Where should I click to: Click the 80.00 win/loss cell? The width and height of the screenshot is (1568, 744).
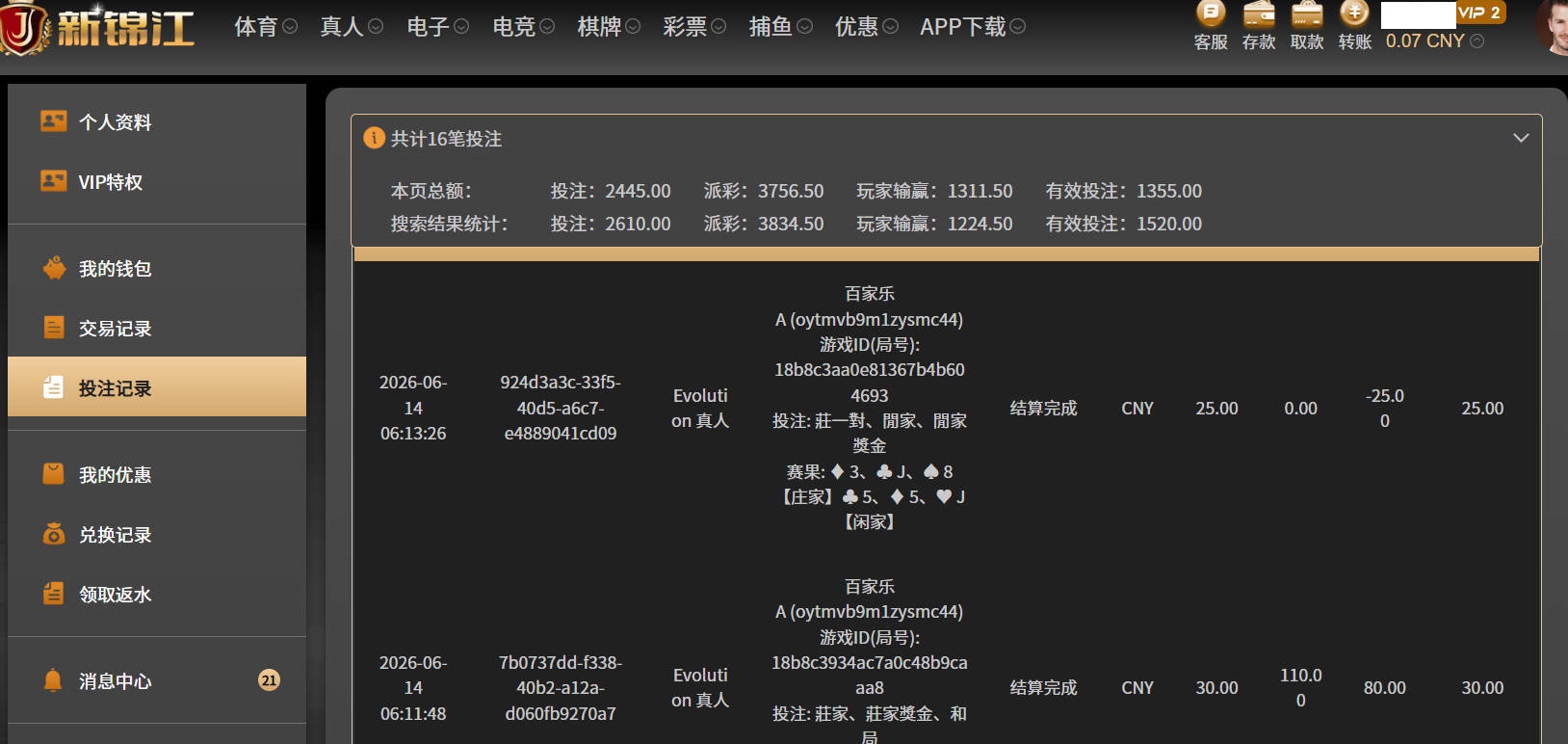click(1385, 688)
